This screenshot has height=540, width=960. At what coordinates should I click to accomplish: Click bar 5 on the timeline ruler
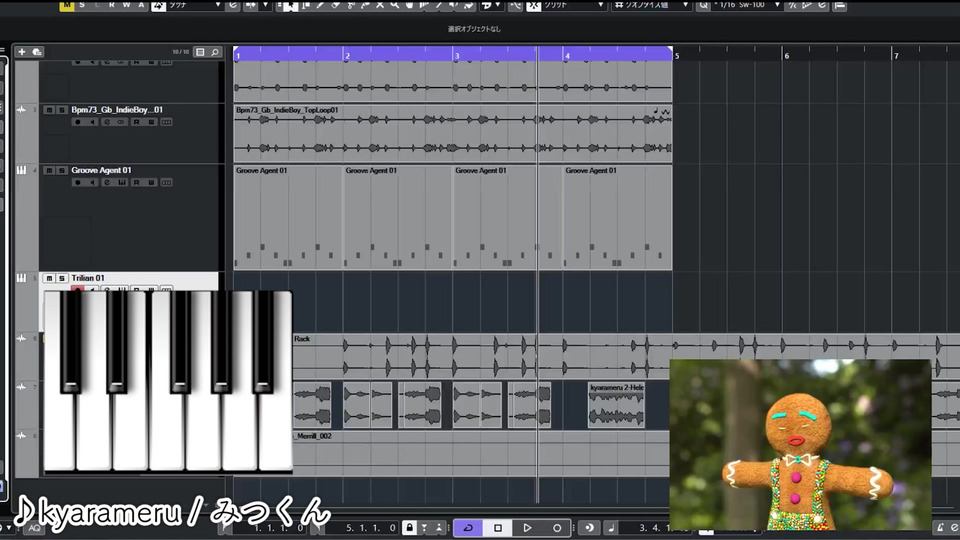point(677,56)
